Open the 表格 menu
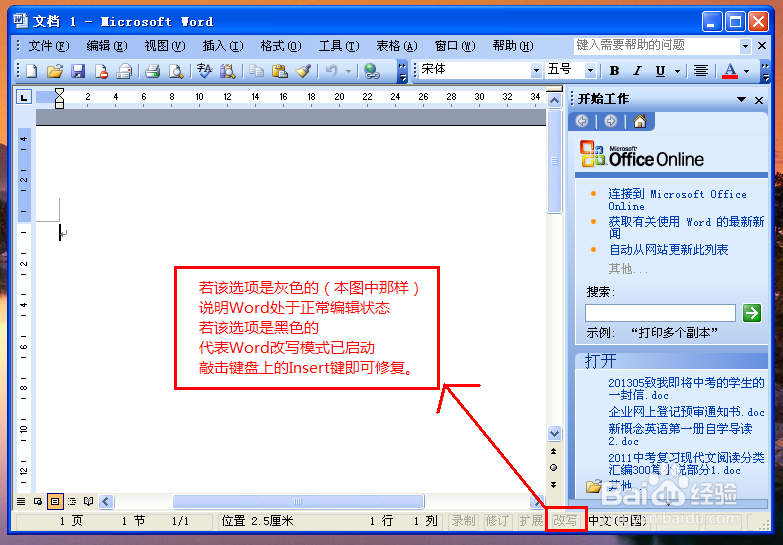Image resolution: width=783 pixels, height=545 pixels. (396, 46)
